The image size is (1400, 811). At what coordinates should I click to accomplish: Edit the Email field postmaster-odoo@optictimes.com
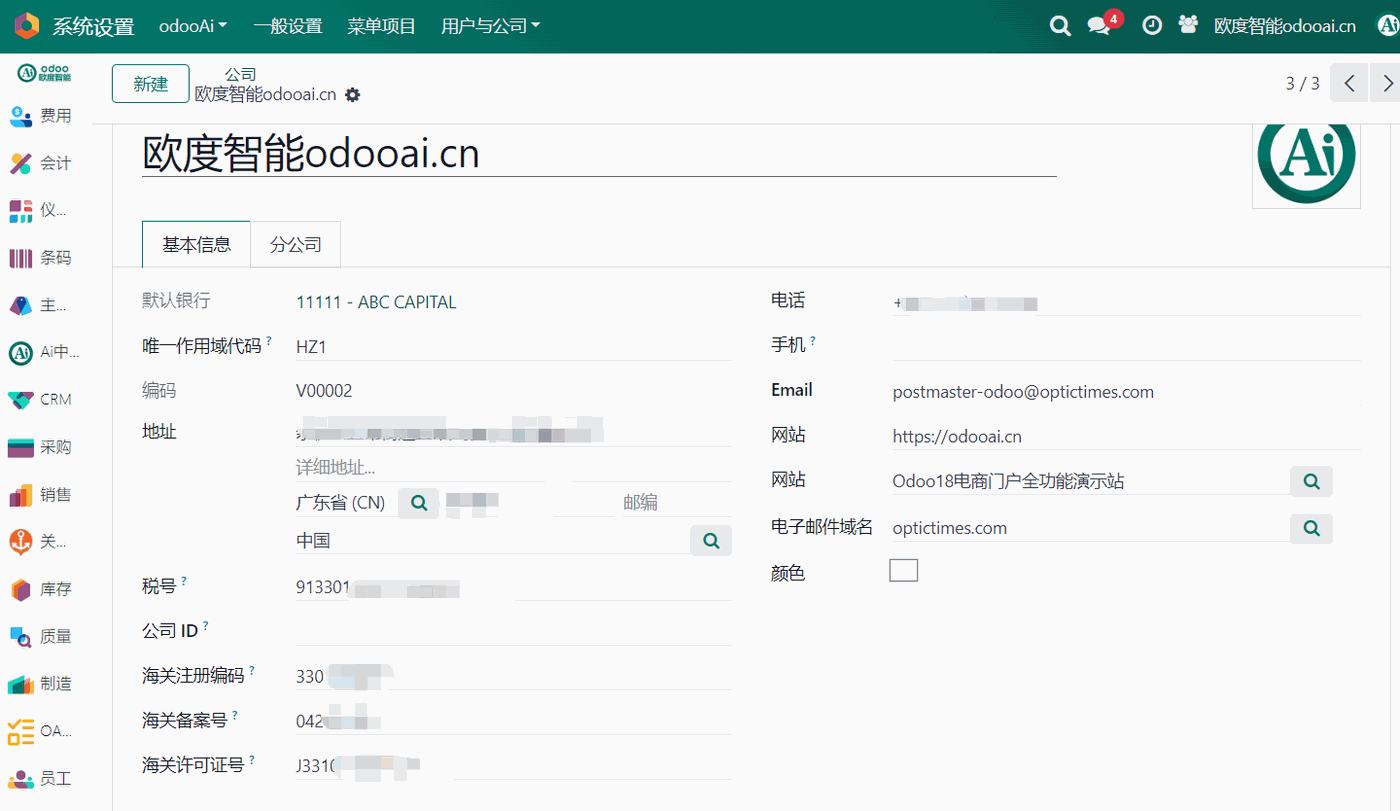(1127, 391)
